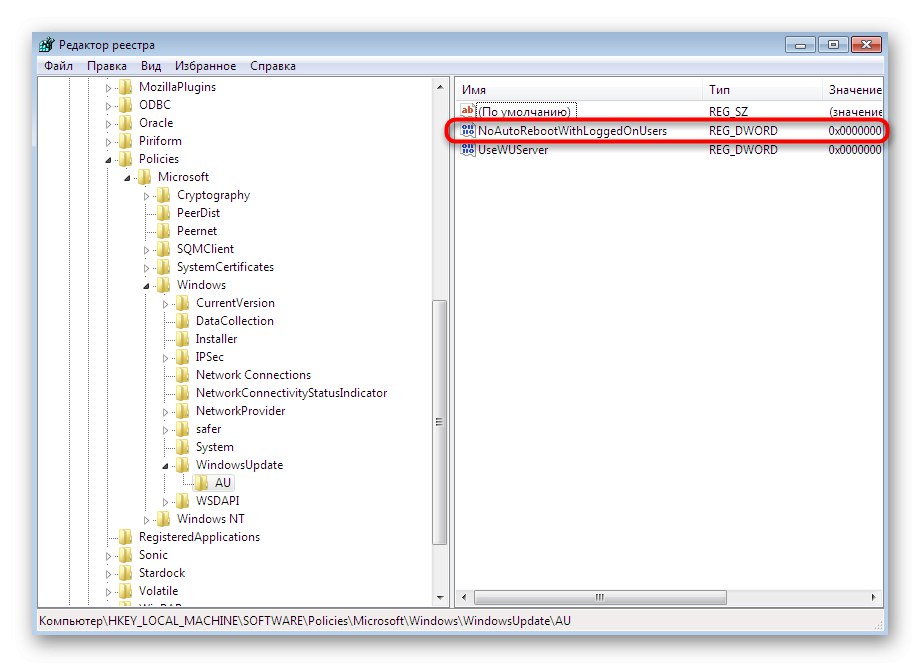Select the WindowsUpdate key label
This screenshot has height=667, width=920.
[239, 465]
